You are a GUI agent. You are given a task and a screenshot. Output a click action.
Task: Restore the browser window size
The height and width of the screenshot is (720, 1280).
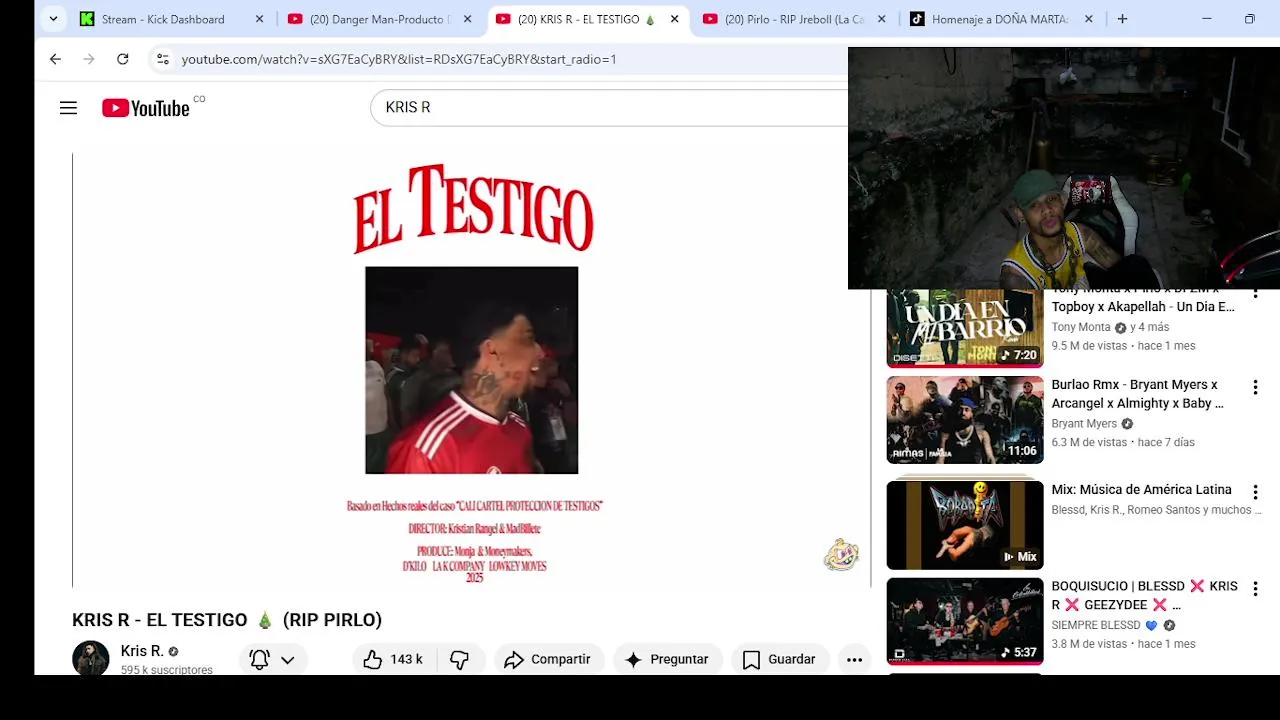1249,19
